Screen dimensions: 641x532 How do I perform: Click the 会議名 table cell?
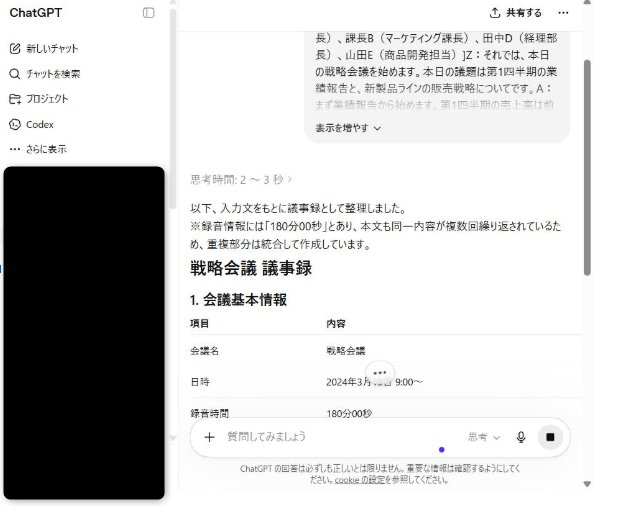pyautogui.click(x=204, y=351)
